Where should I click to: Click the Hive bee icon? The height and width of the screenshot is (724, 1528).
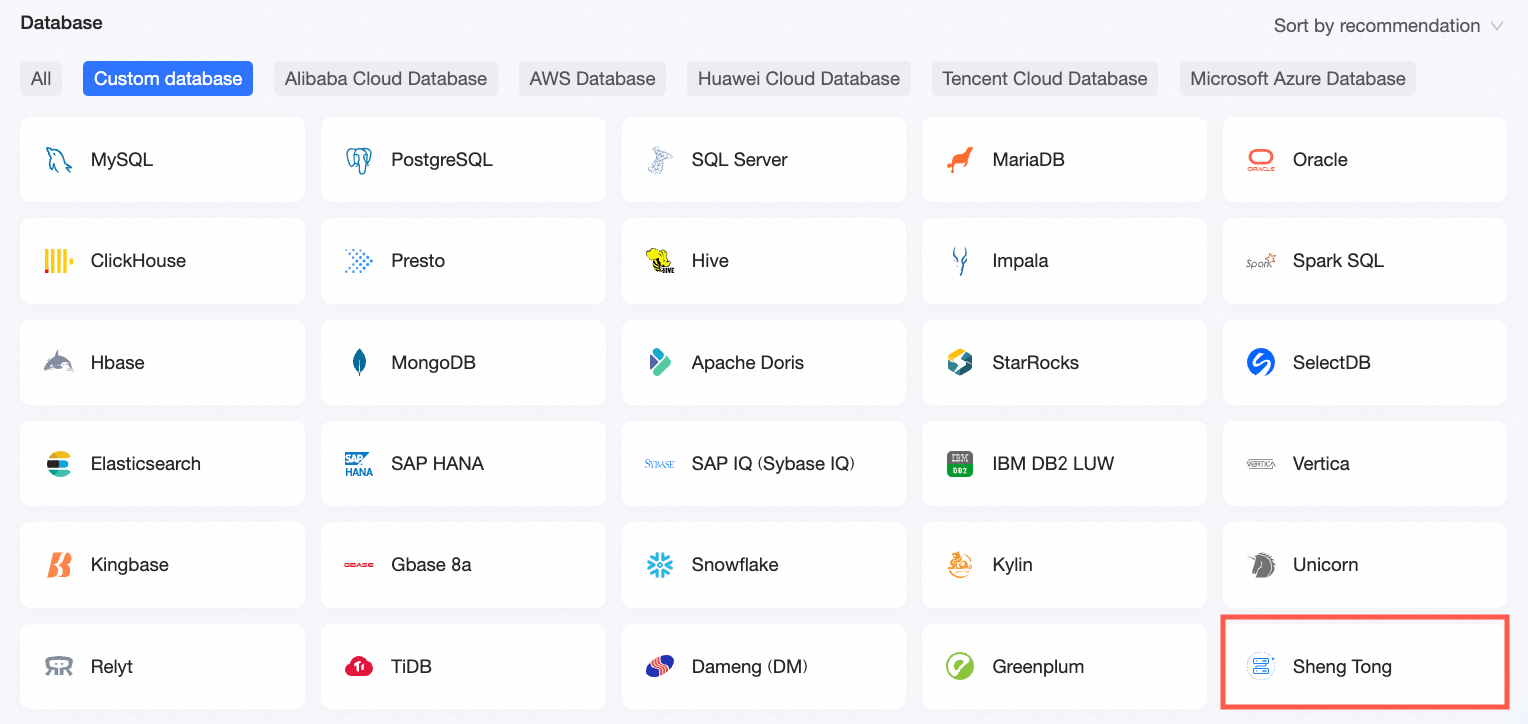(660, 261)
